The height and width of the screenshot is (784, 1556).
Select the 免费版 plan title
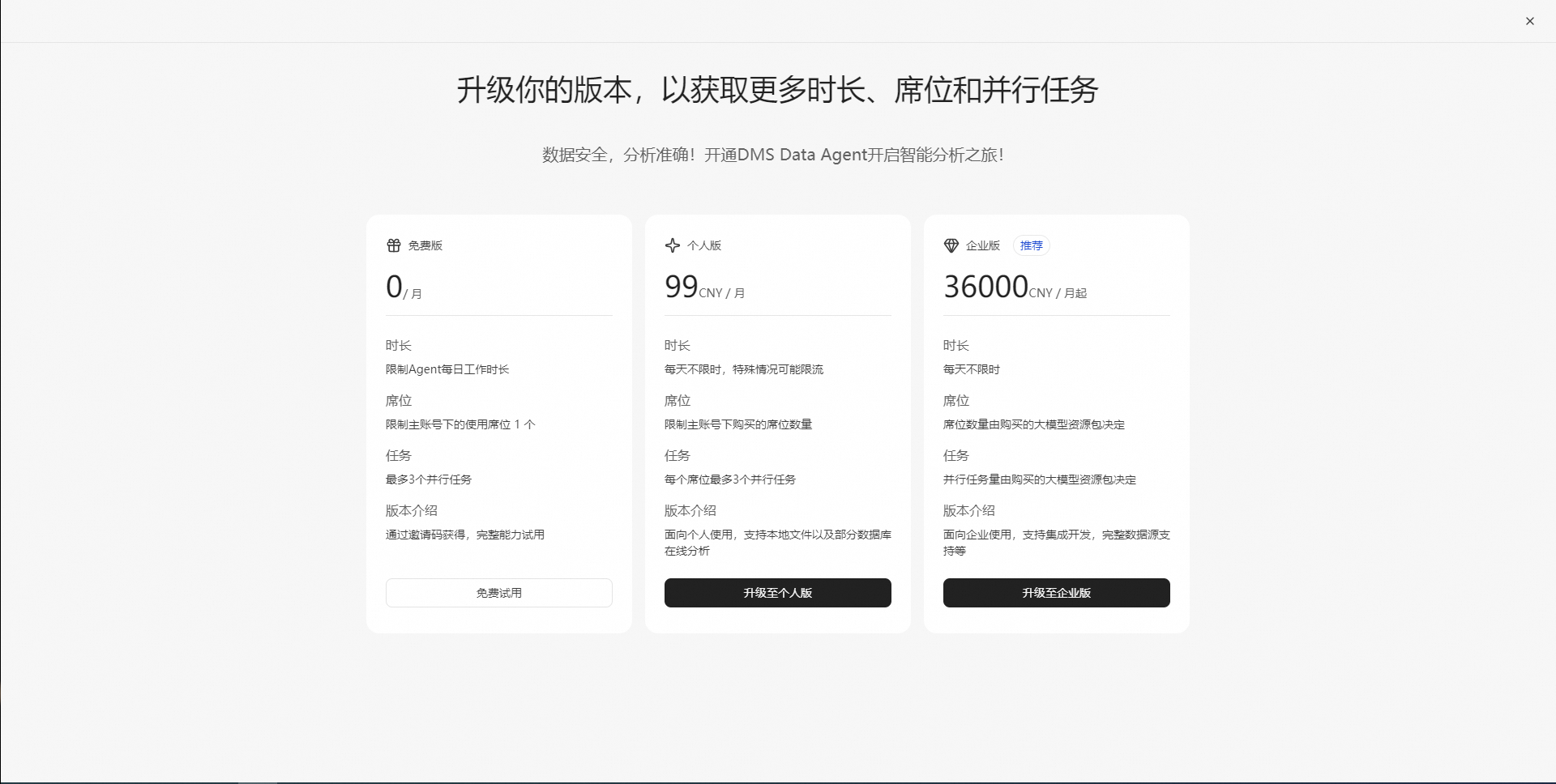tap(425, 245)
